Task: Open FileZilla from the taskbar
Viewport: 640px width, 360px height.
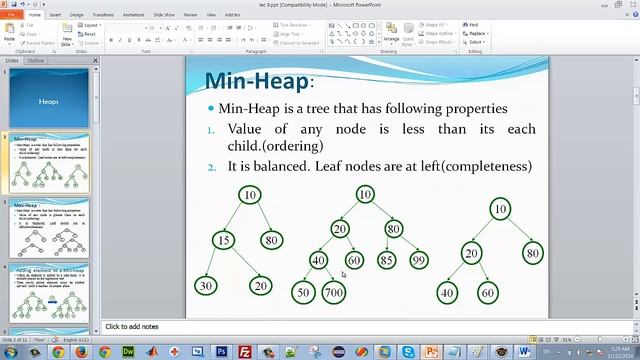Action: (x=245, y=351)
